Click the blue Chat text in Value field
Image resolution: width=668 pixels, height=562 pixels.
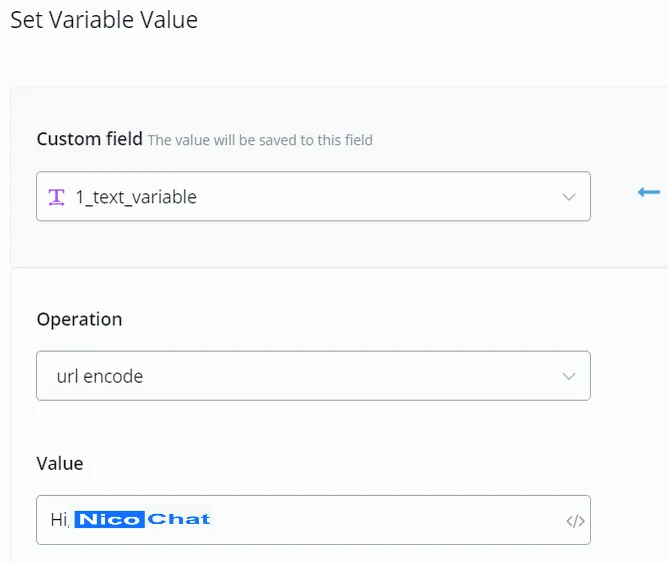point(179,519)
